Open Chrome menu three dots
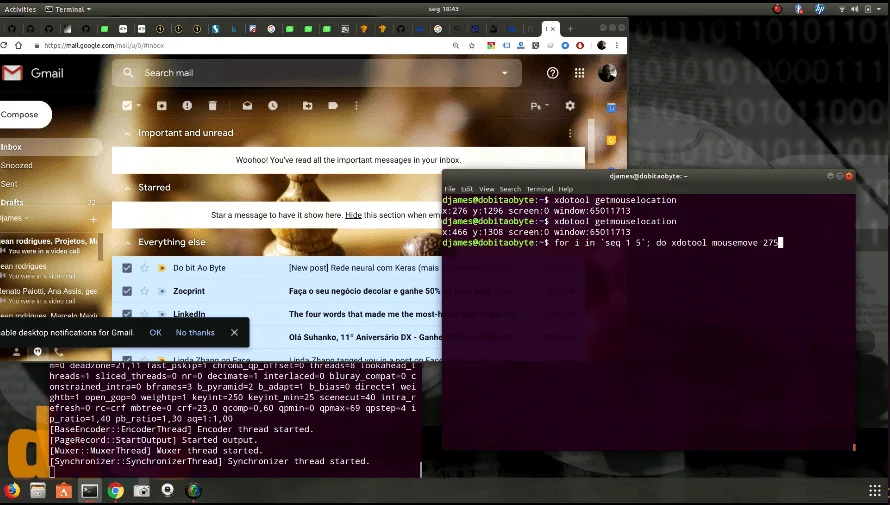The width and height of the screenshot is (890, 505). [617, 45]
